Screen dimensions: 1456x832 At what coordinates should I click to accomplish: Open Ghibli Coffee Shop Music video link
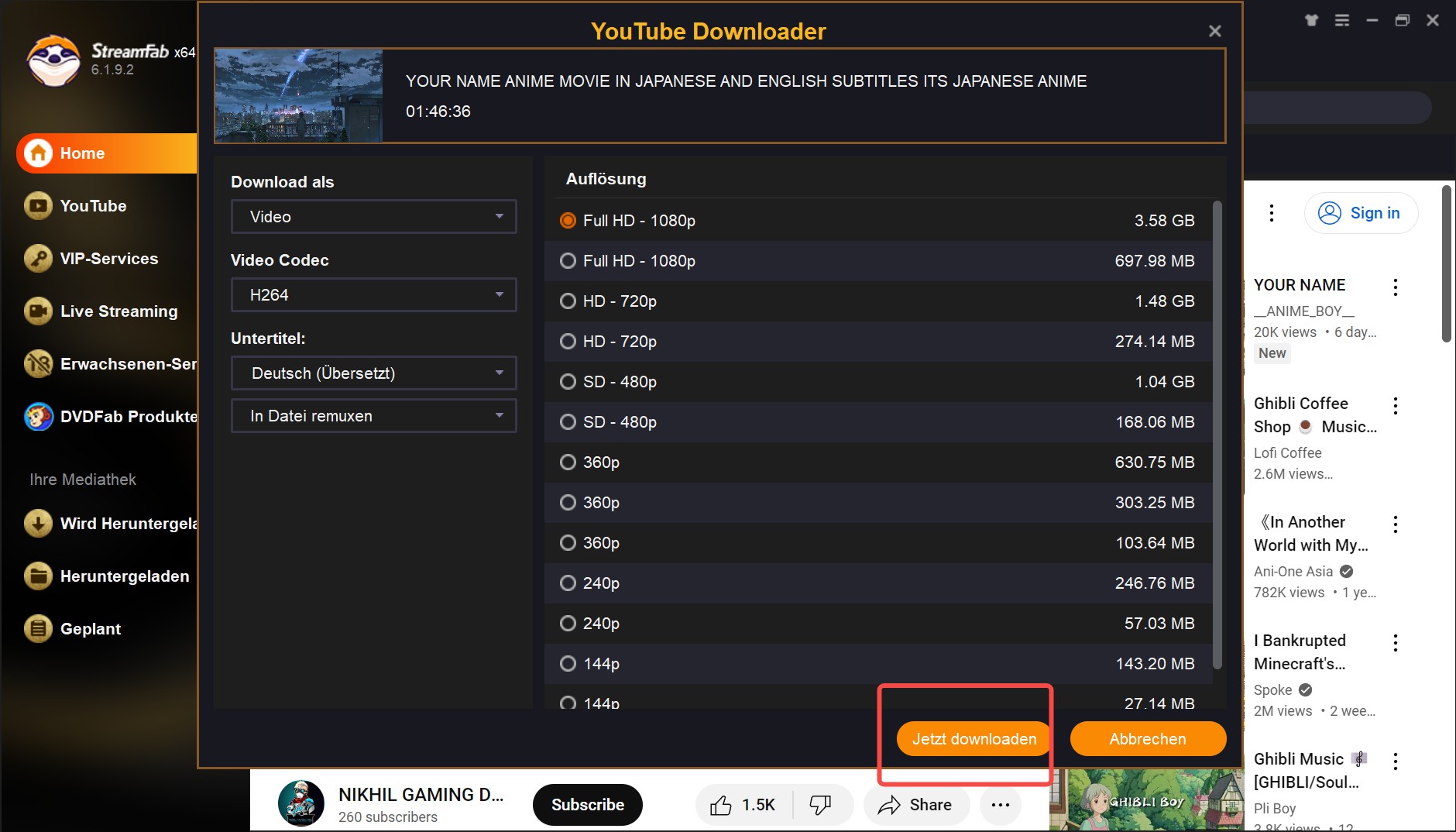pos(1315,415)
